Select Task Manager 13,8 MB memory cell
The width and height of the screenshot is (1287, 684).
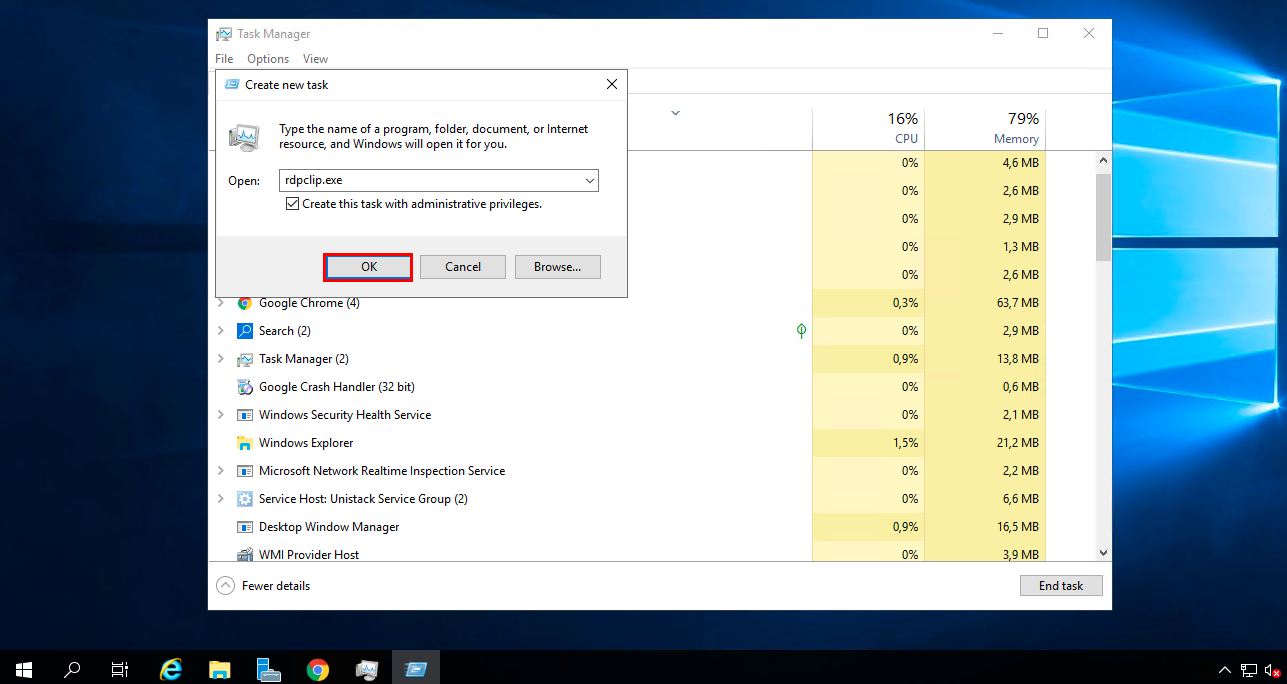(985, 359)
